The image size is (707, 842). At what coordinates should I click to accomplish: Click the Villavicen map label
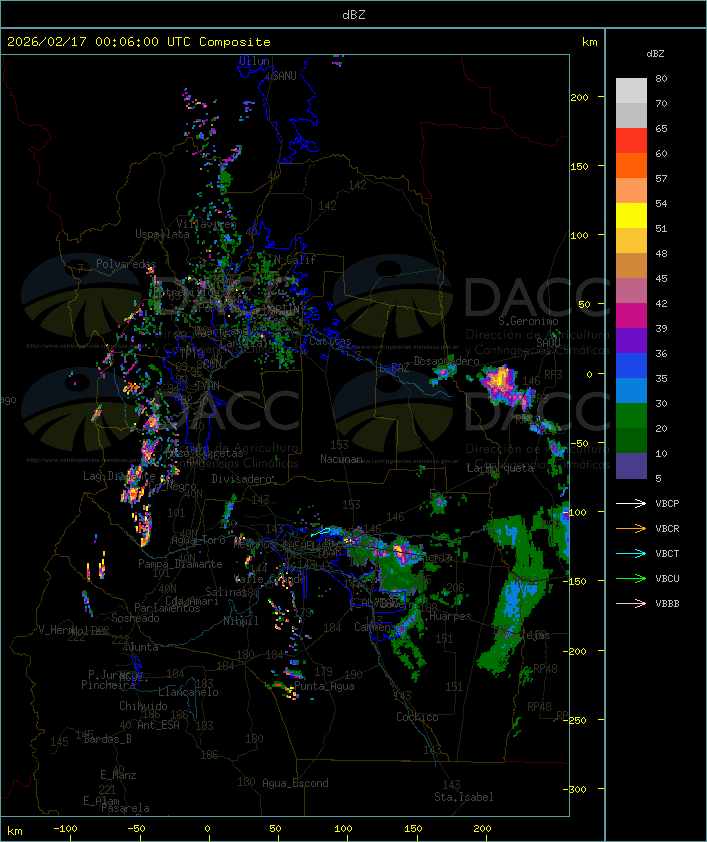[x=206, y=224]
